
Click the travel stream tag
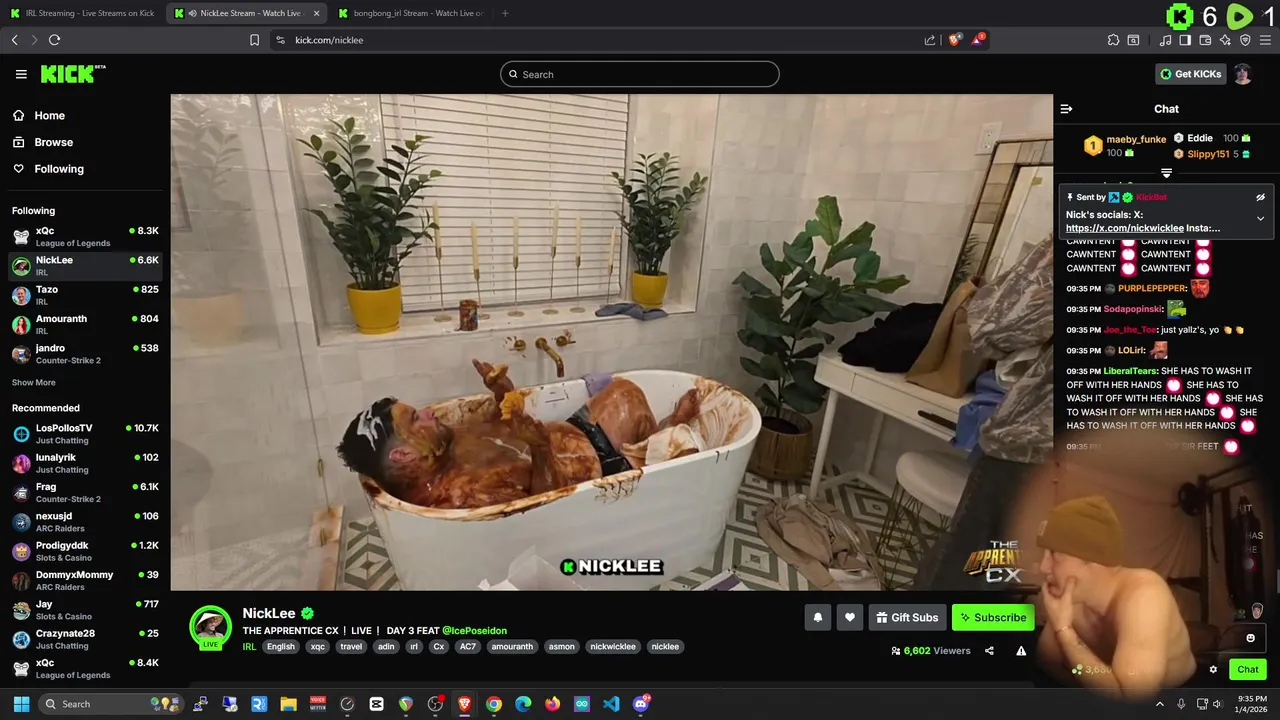[351, 647]
